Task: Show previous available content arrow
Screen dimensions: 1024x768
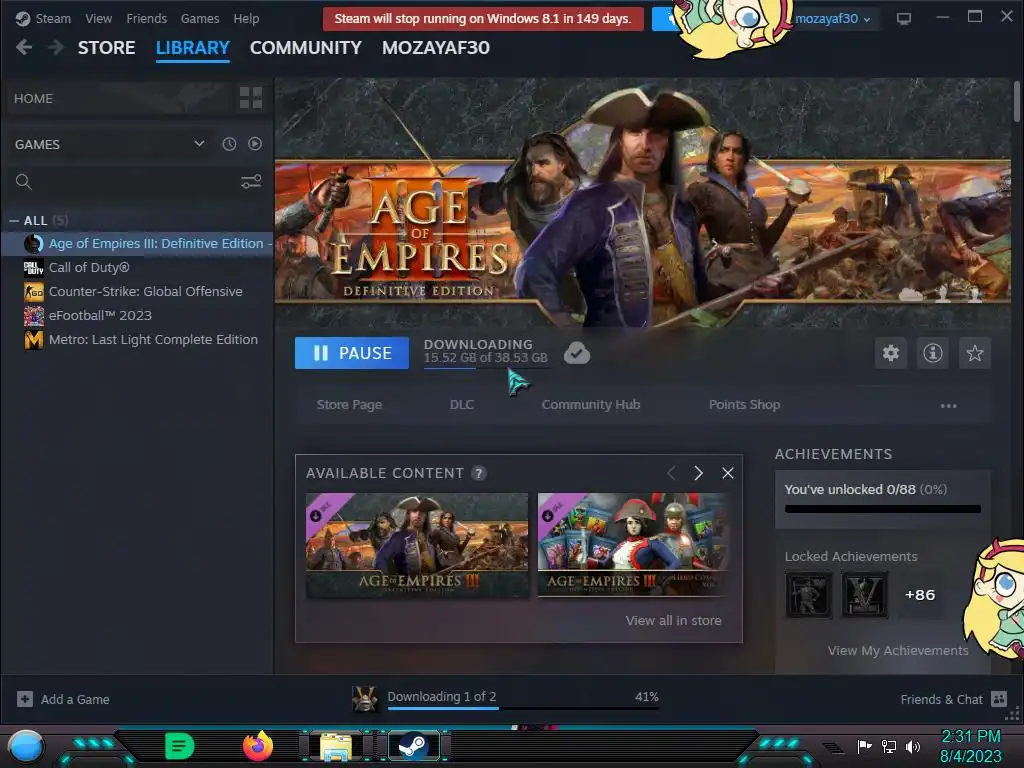Action: pos(671,473)
